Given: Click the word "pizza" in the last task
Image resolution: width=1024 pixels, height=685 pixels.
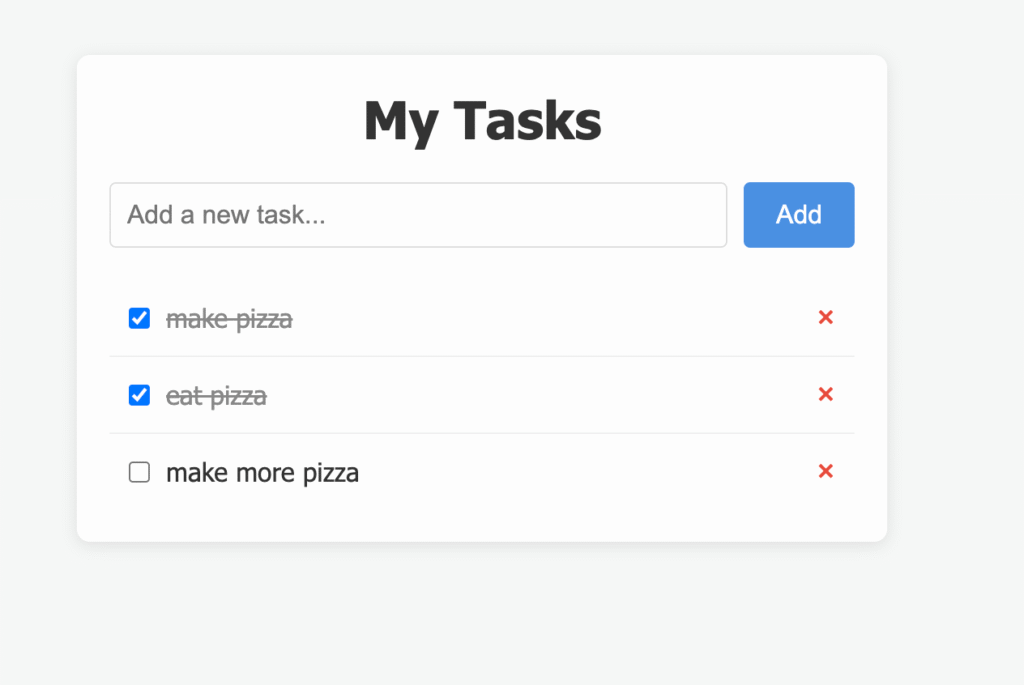Looking at the screenshot, I should (x=328, y=473).
